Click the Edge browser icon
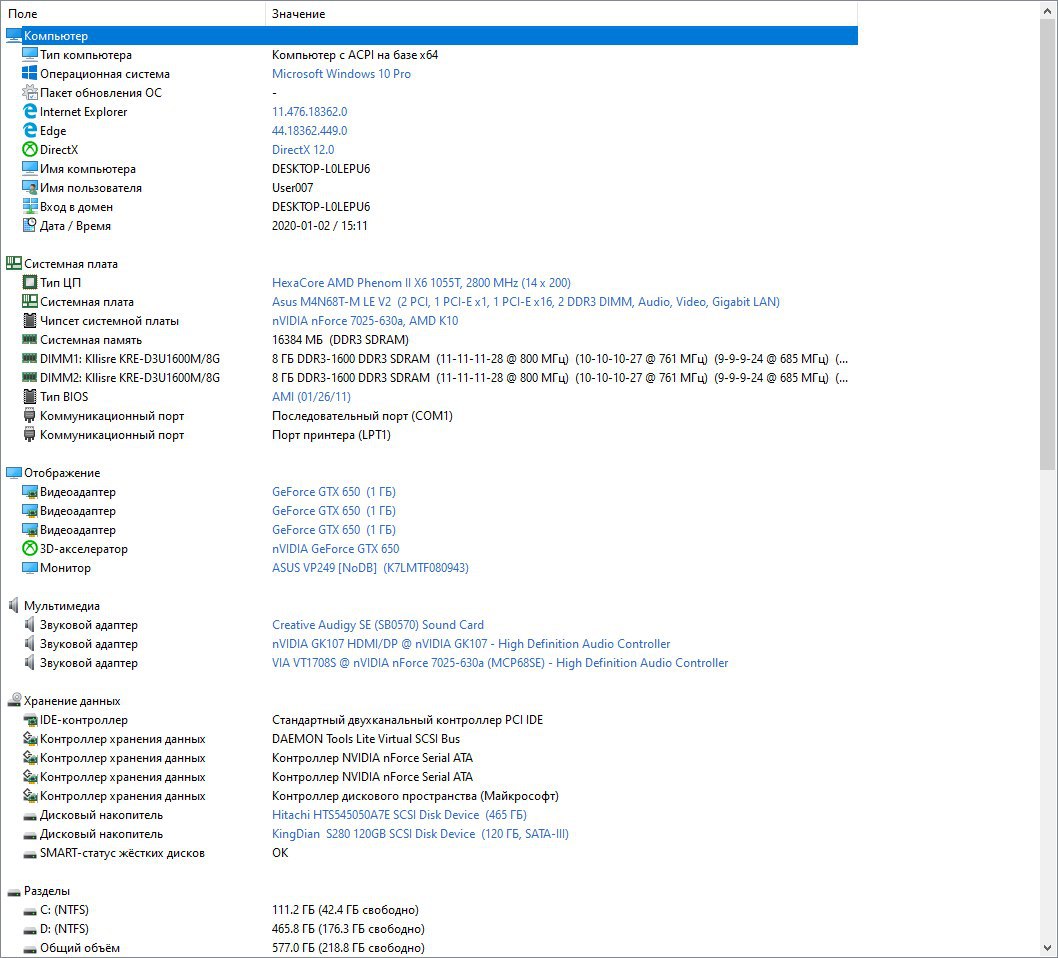1058x958 pixels. pos(29,130)
